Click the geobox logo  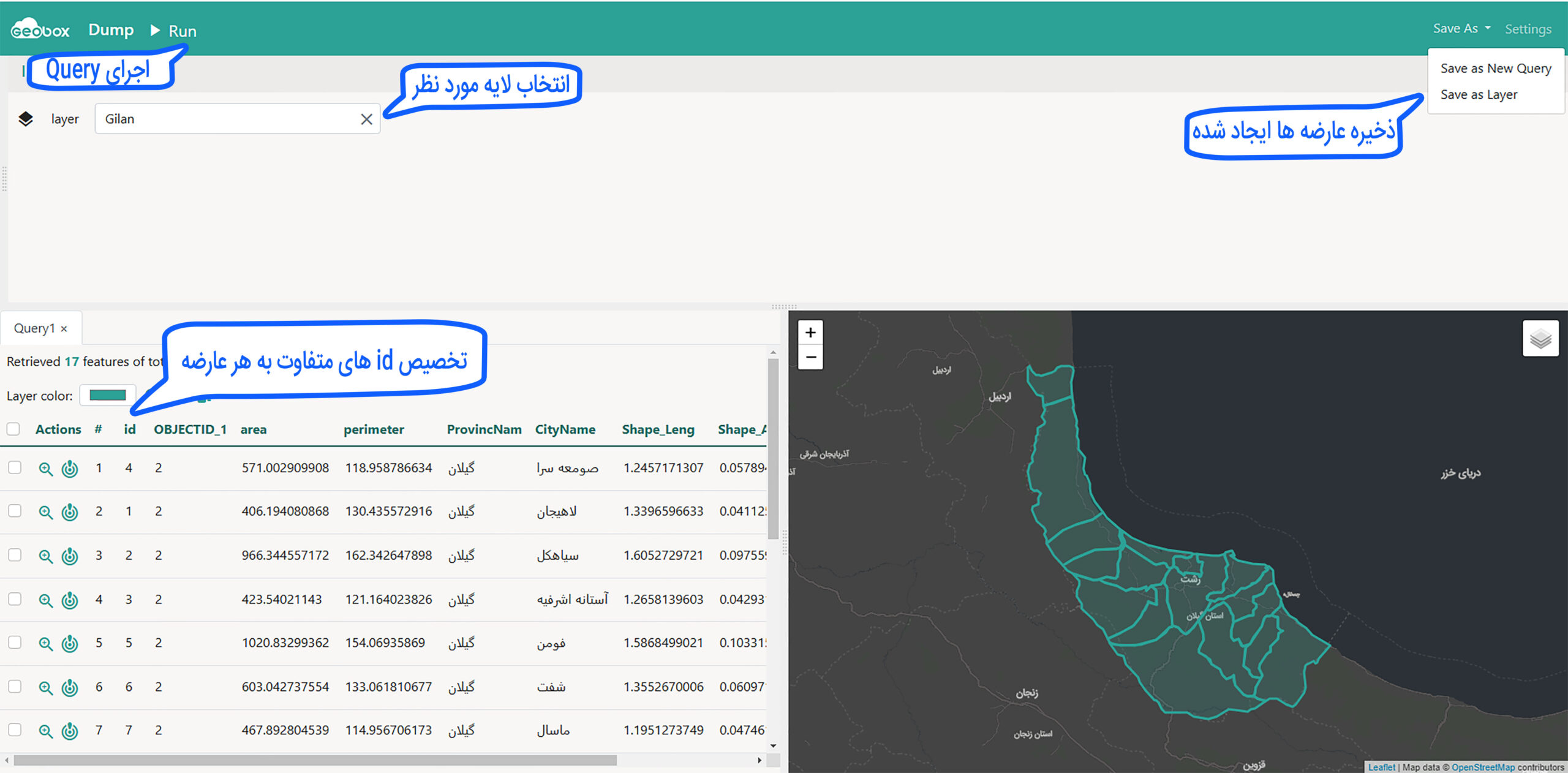point(40,29)
